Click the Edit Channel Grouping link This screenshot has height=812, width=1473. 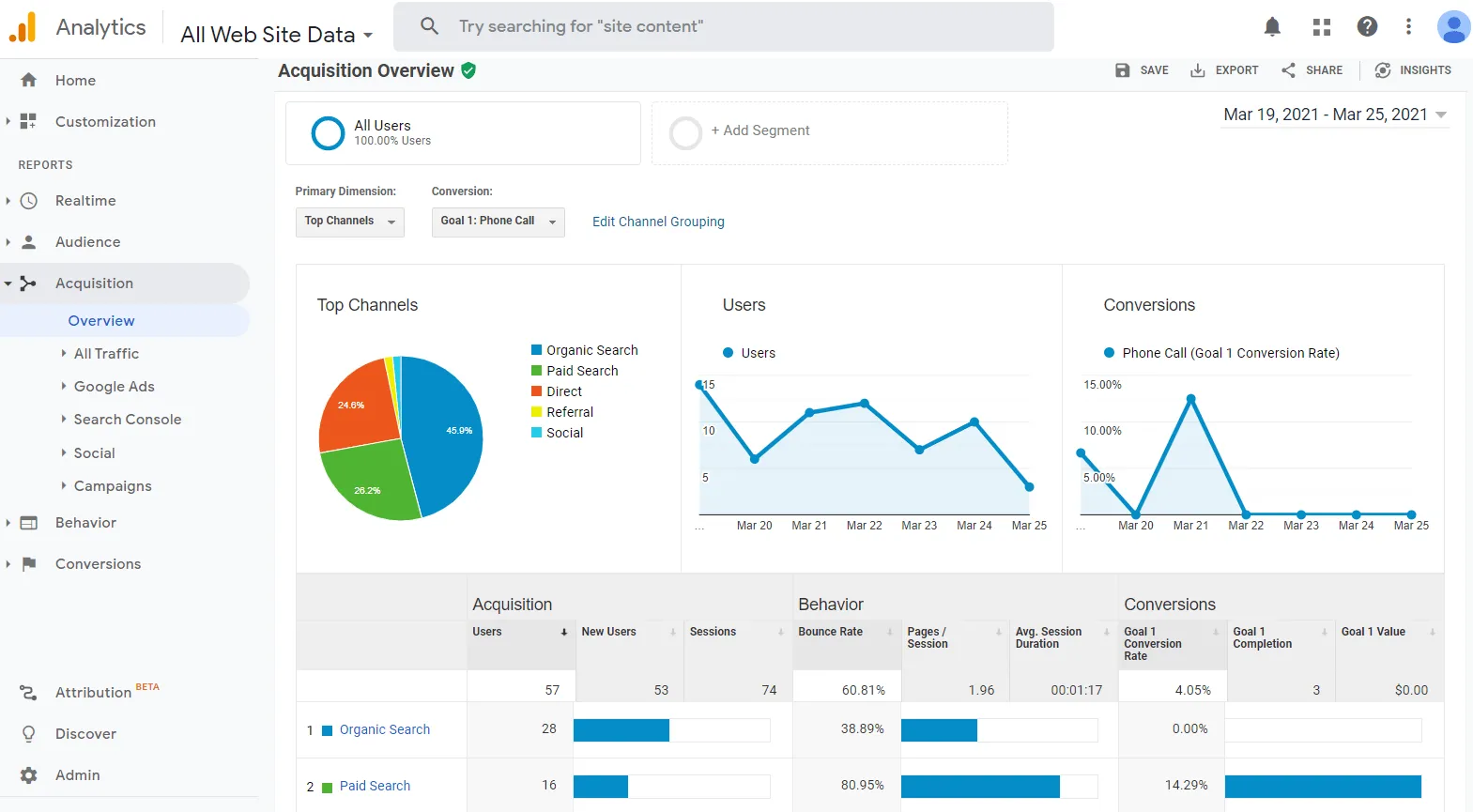tap(658, 222)
